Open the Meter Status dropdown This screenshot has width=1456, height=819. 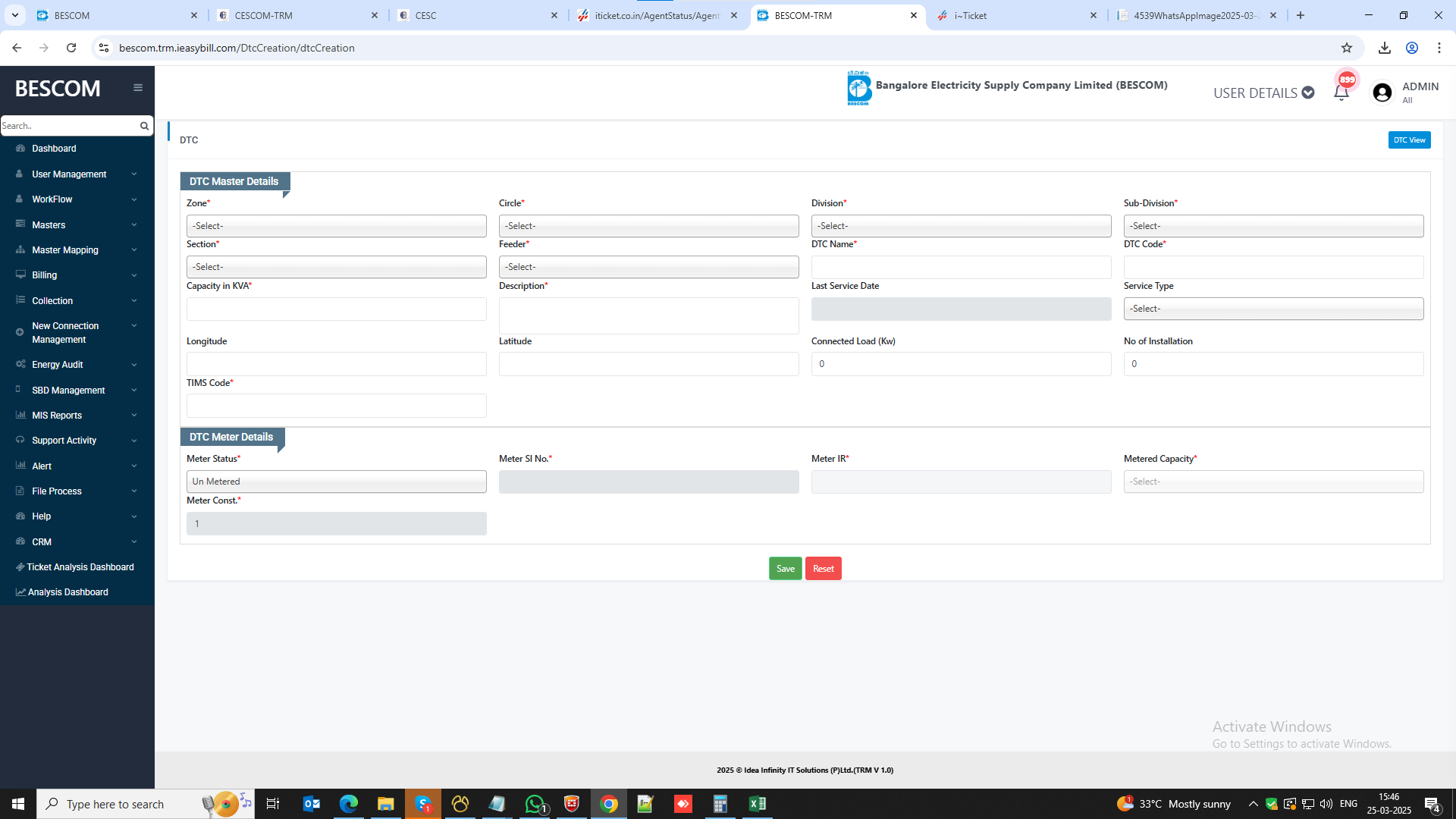(x=337, y=482)
